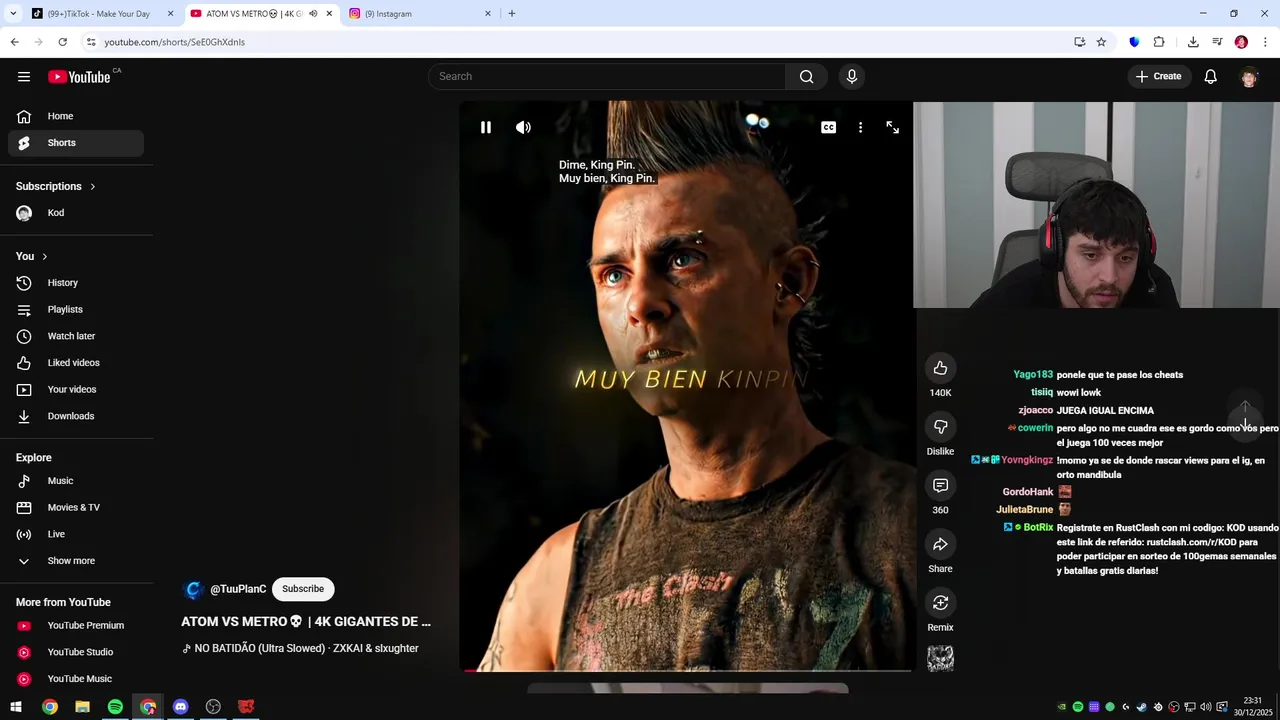Select Shorts in sidebar

pos(76,143)
